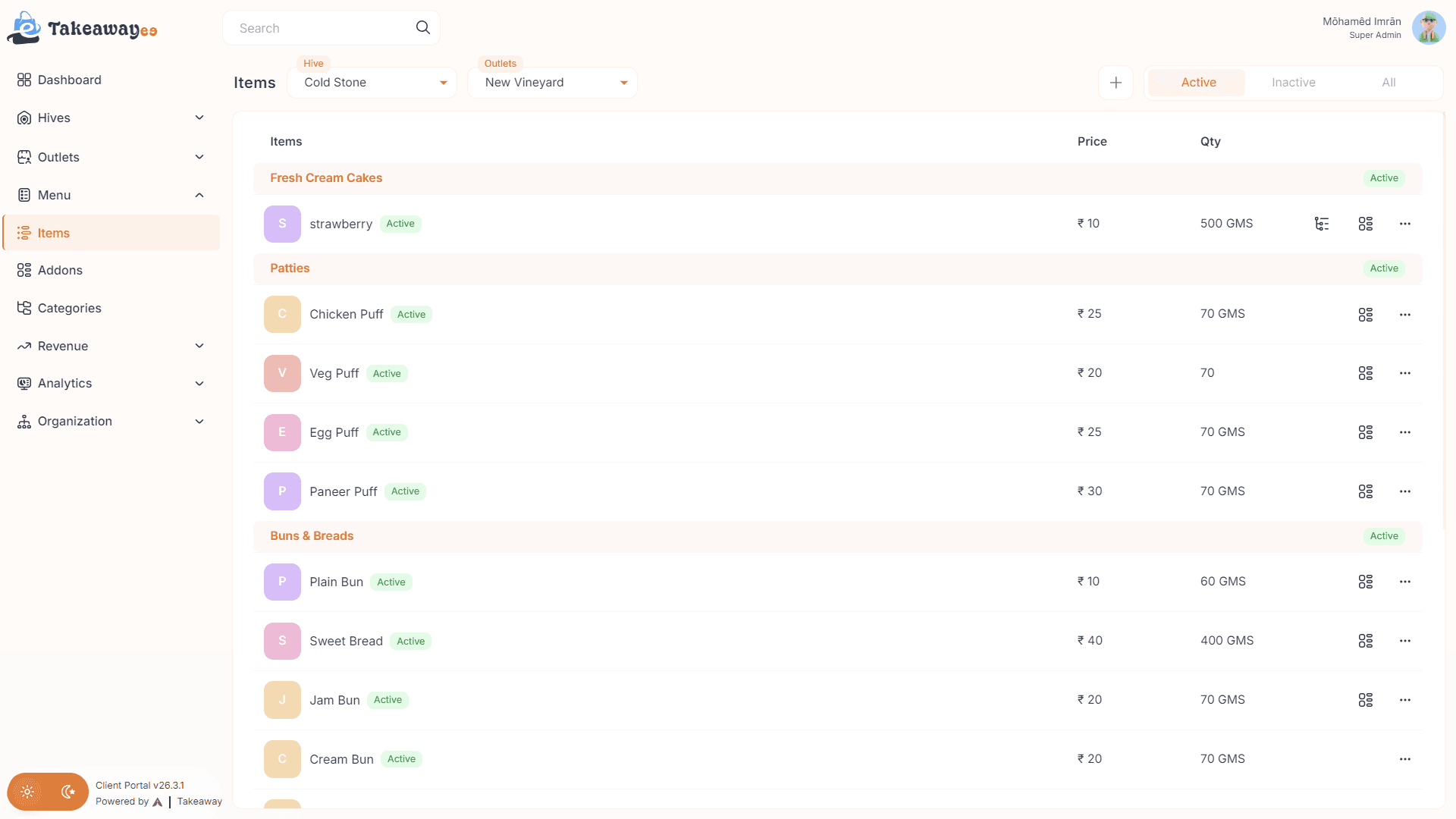Click the Search input field
The width and height of the screenshot is (1456, 819).
[x=331, y=28]
